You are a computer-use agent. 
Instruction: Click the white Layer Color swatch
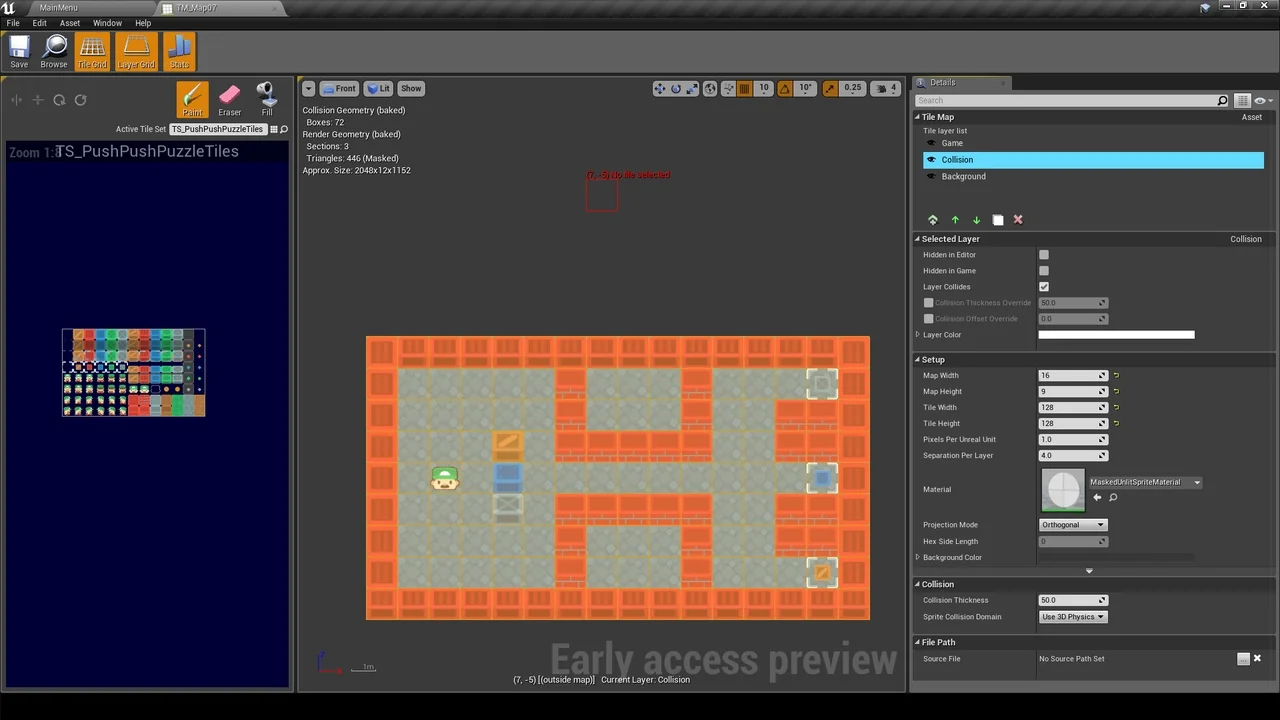(1116, 335)
